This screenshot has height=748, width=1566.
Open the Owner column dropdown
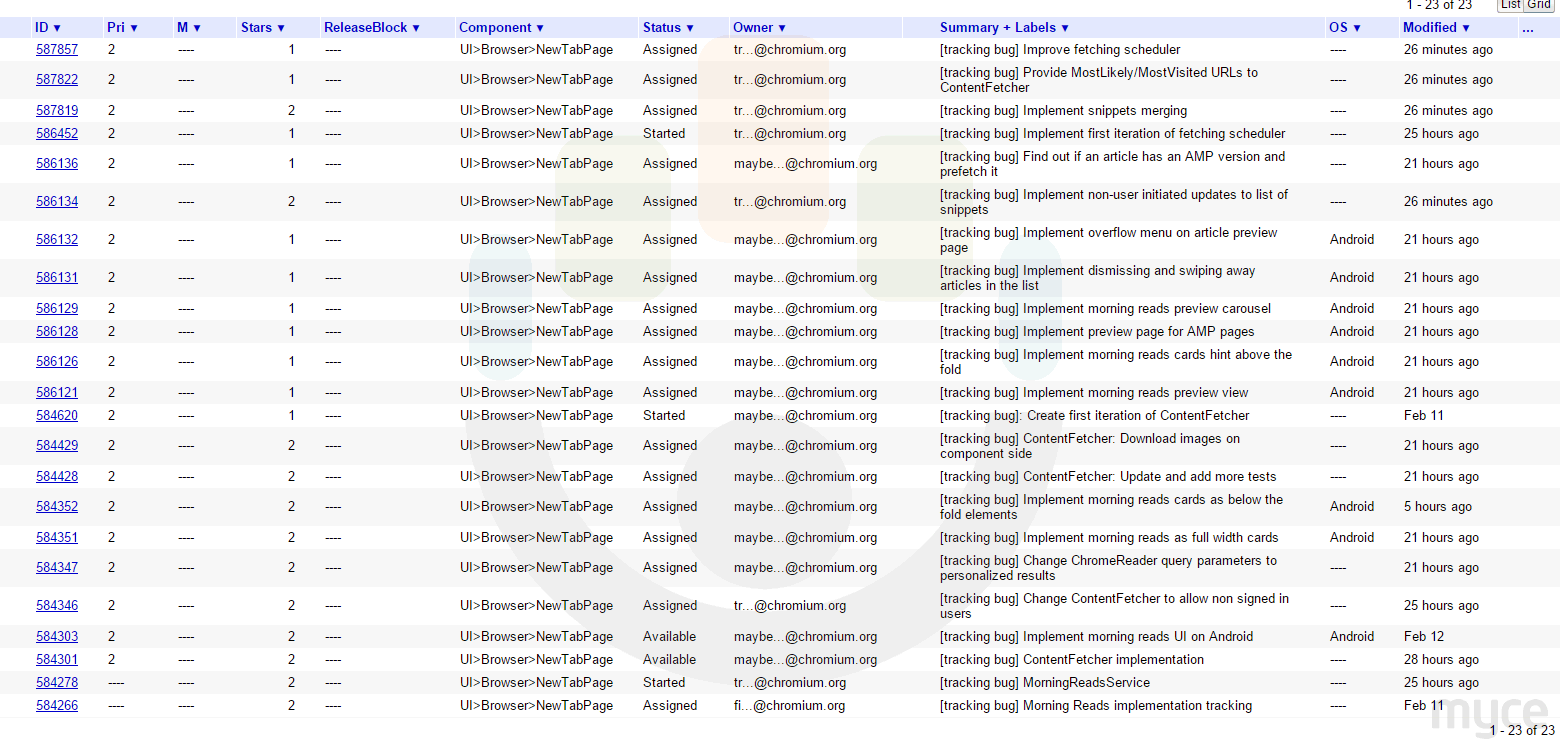pyautogui.click(x=760, y=28)
